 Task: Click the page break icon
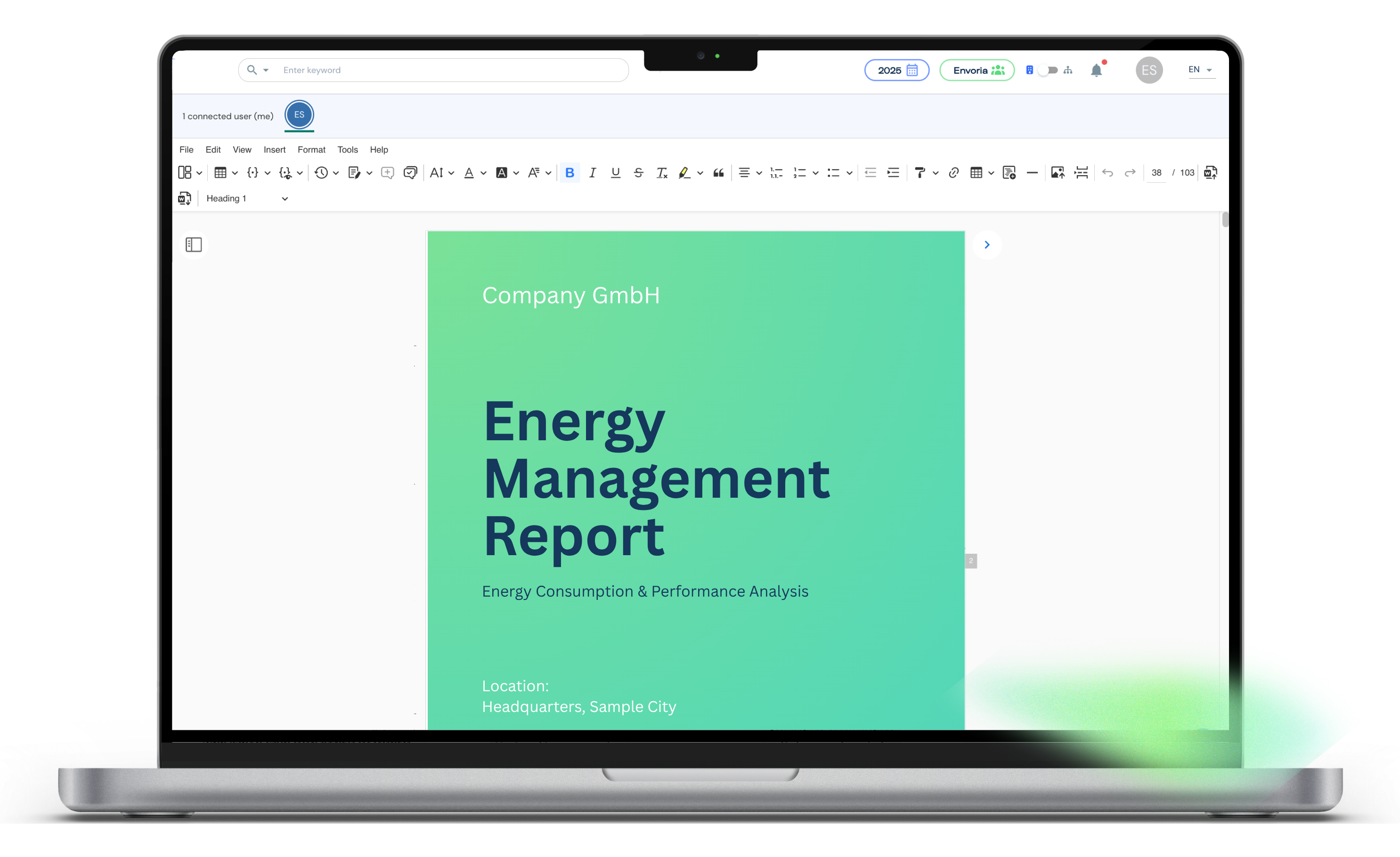[1081, 173]
